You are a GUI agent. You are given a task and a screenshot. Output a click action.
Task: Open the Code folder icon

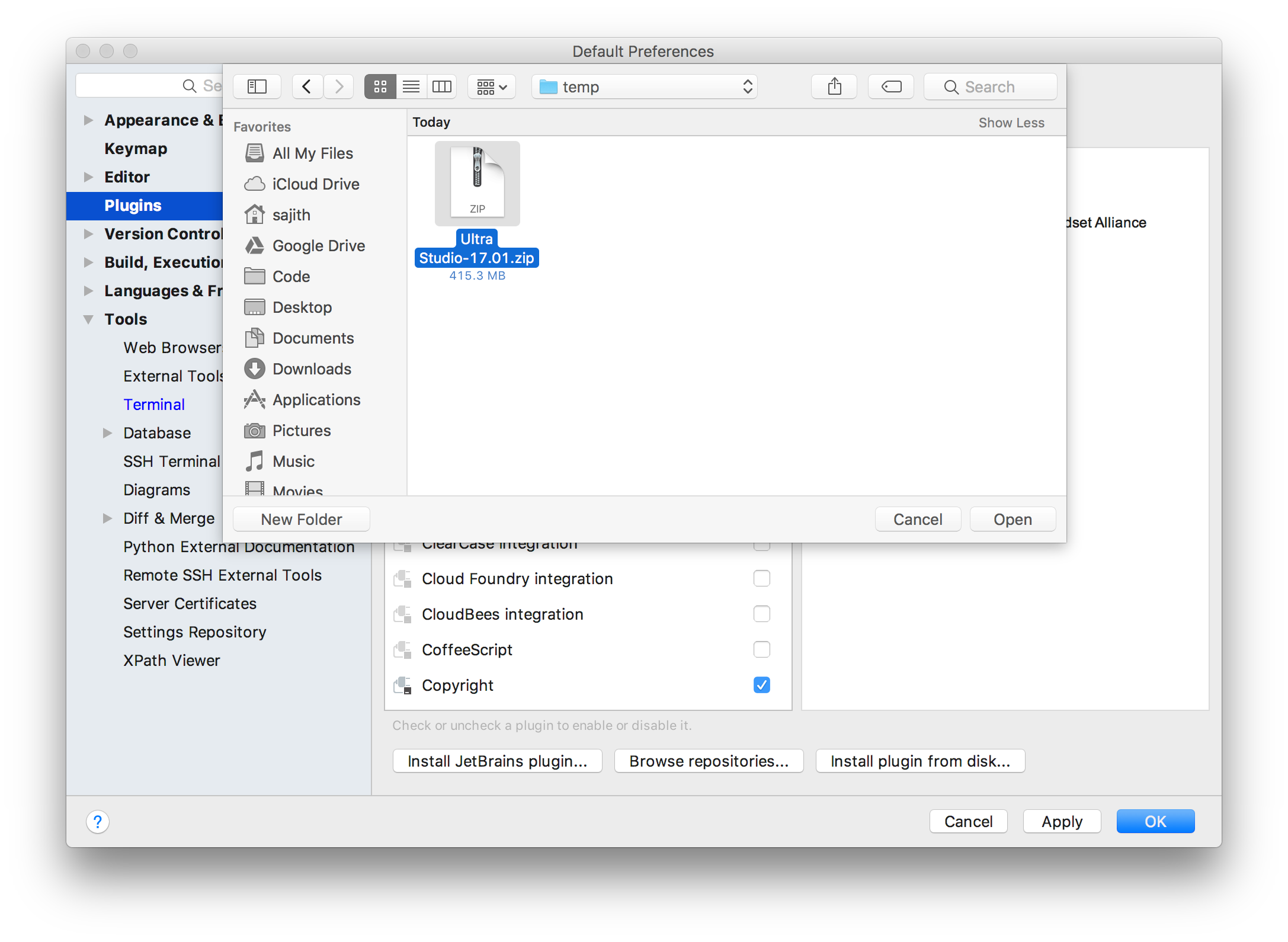tap(254, 276)
